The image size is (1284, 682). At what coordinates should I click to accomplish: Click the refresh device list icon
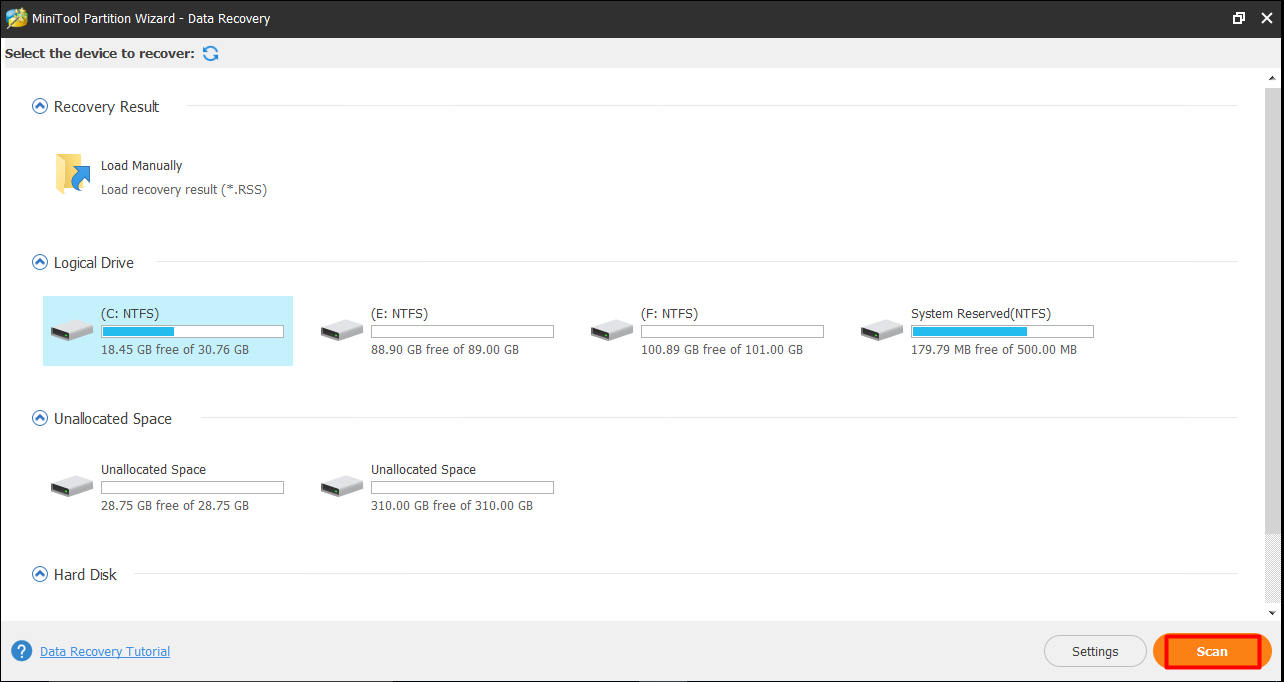[210, 53]
